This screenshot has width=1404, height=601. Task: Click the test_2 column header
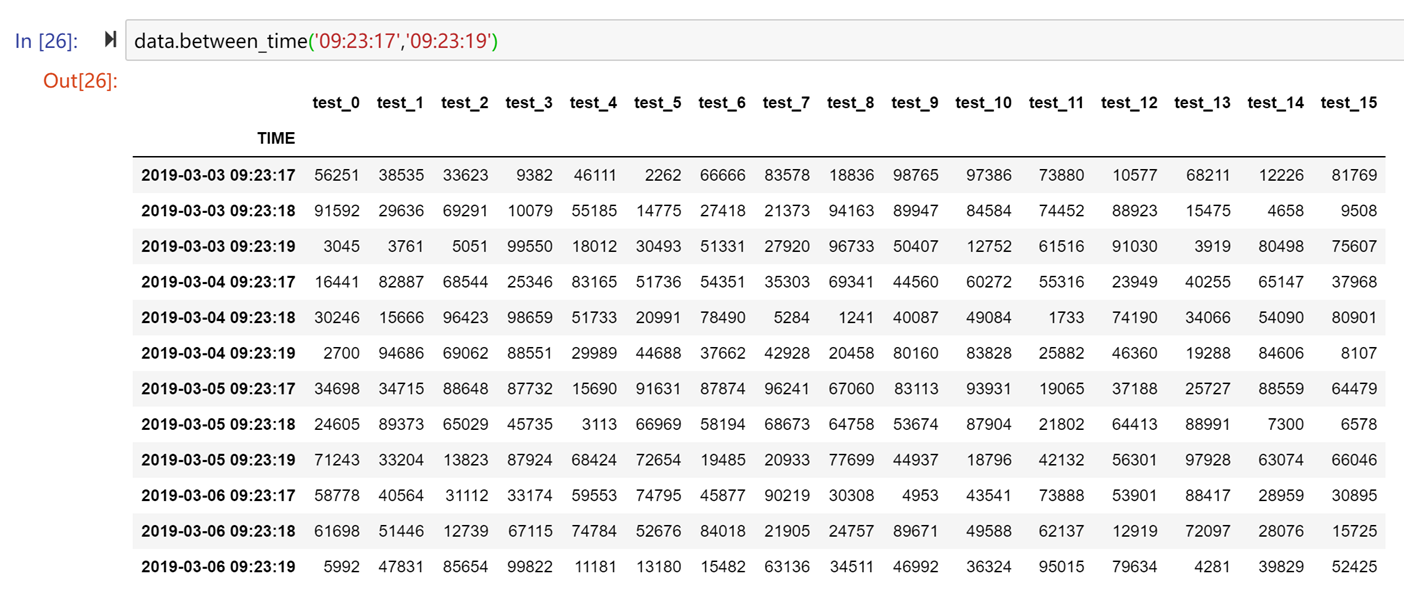[465, 103]
